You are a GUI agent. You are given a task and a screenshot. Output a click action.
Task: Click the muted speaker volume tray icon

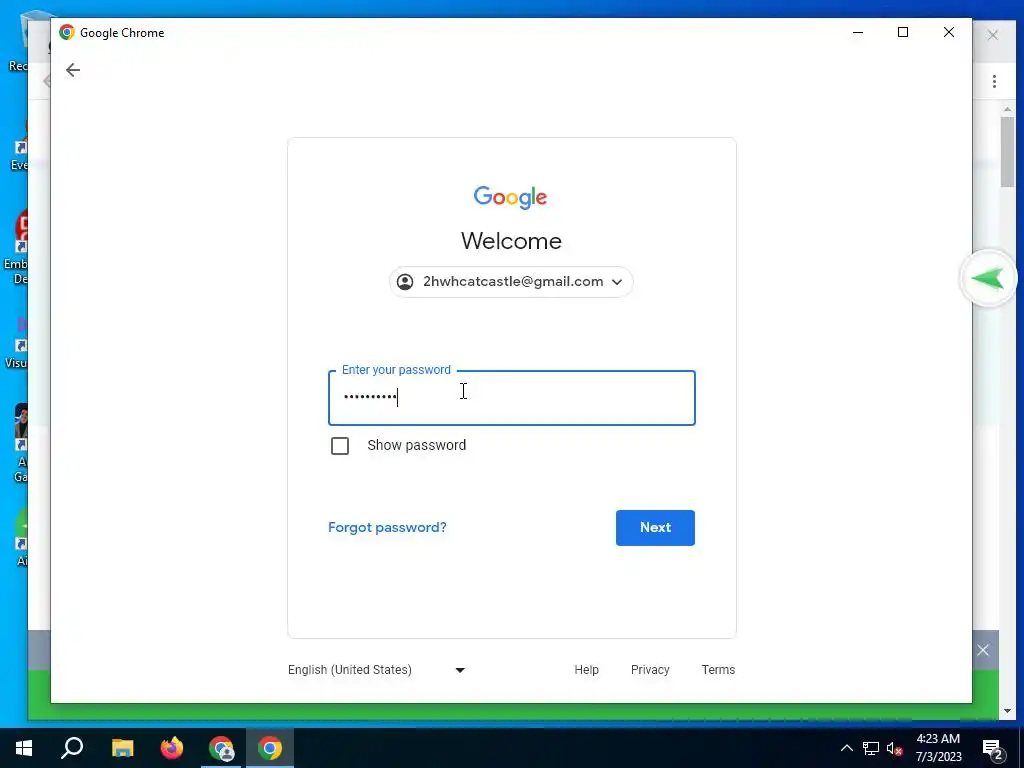[x=895, y=748]
